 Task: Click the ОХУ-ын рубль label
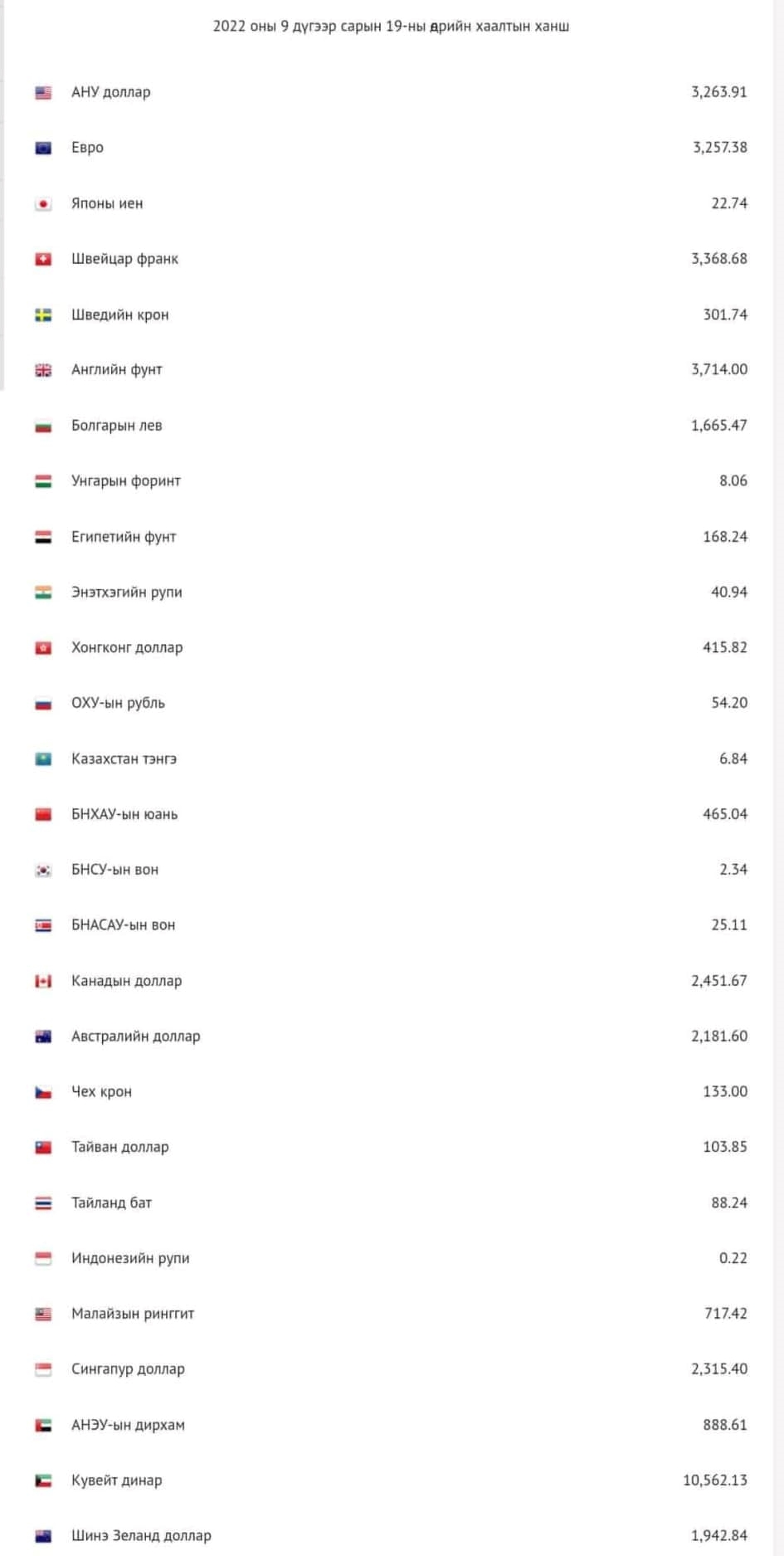tap(118, 703)
